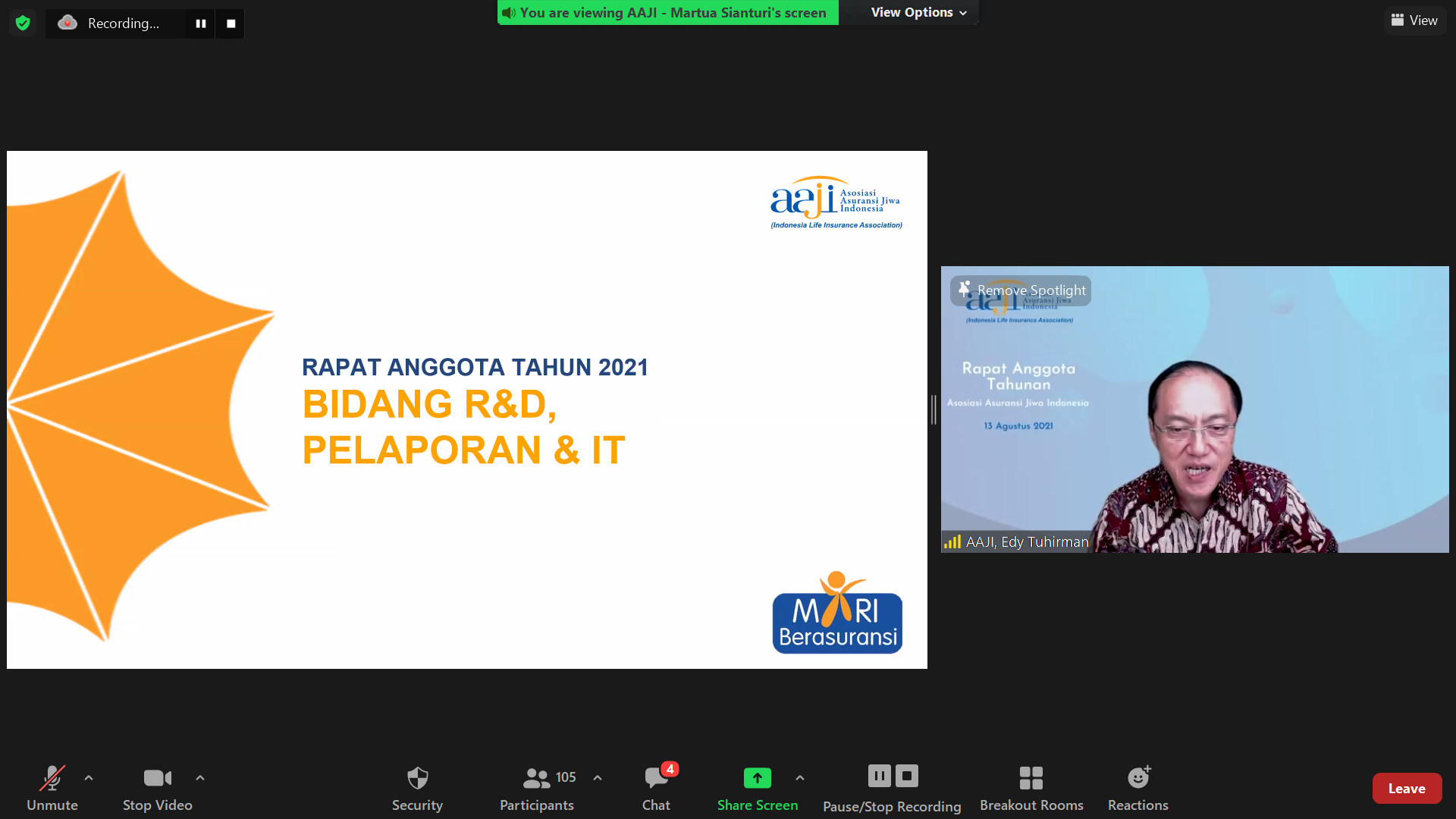Turn off camera with Stop Video
Viewport: 1456px width, 819px height.
click(x=158, y=789)
